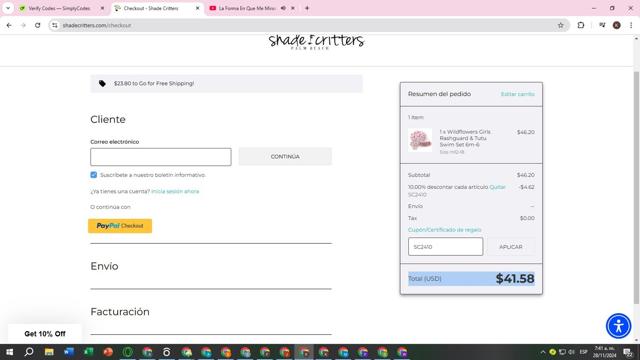Click the Envío section heading
640x360 pixels.
[x=104, y=266]
